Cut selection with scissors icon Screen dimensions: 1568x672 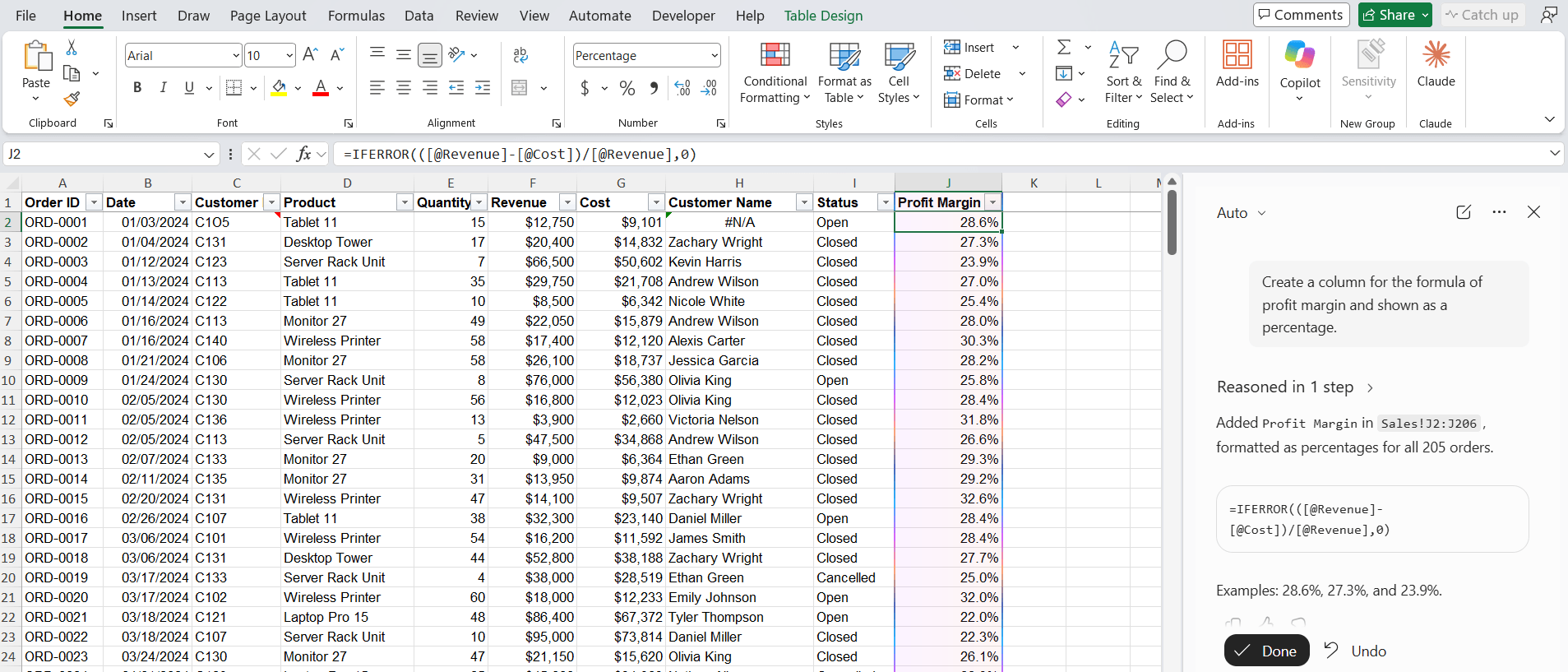coord(72,48)
